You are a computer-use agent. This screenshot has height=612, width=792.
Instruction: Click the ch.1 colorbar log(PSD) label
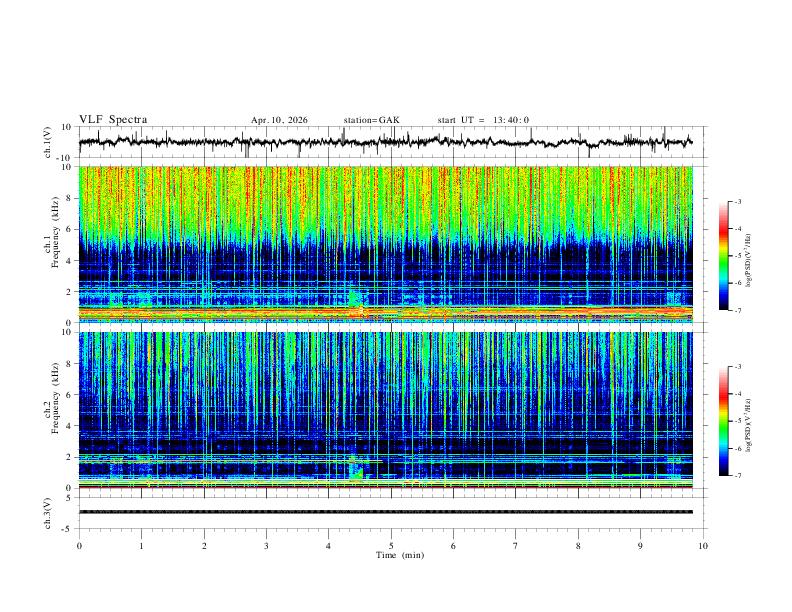pyautogui.click(x=749, y=260)
